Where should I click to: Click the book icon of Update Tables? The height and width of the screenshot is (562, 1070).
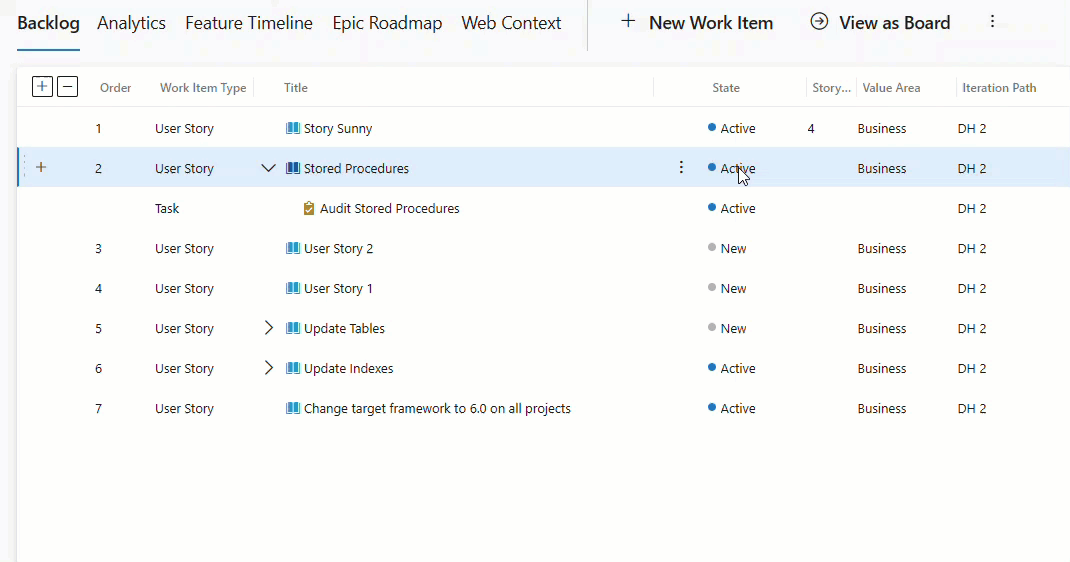tap(293, 328)
